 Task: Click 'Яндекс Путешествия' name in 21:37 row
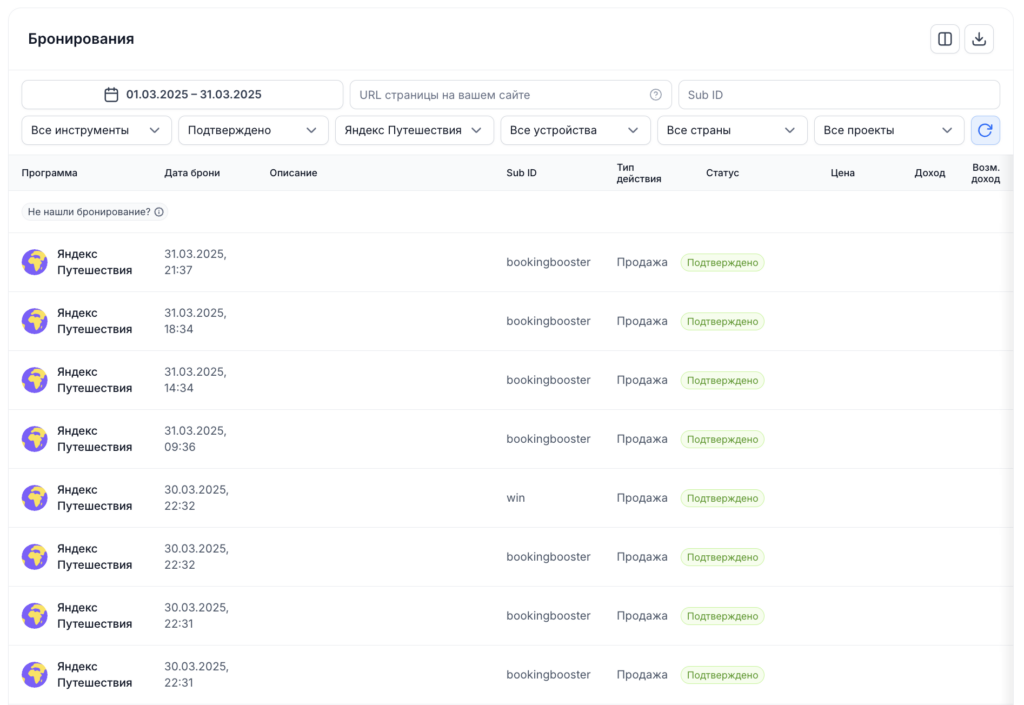coord(94,262)
